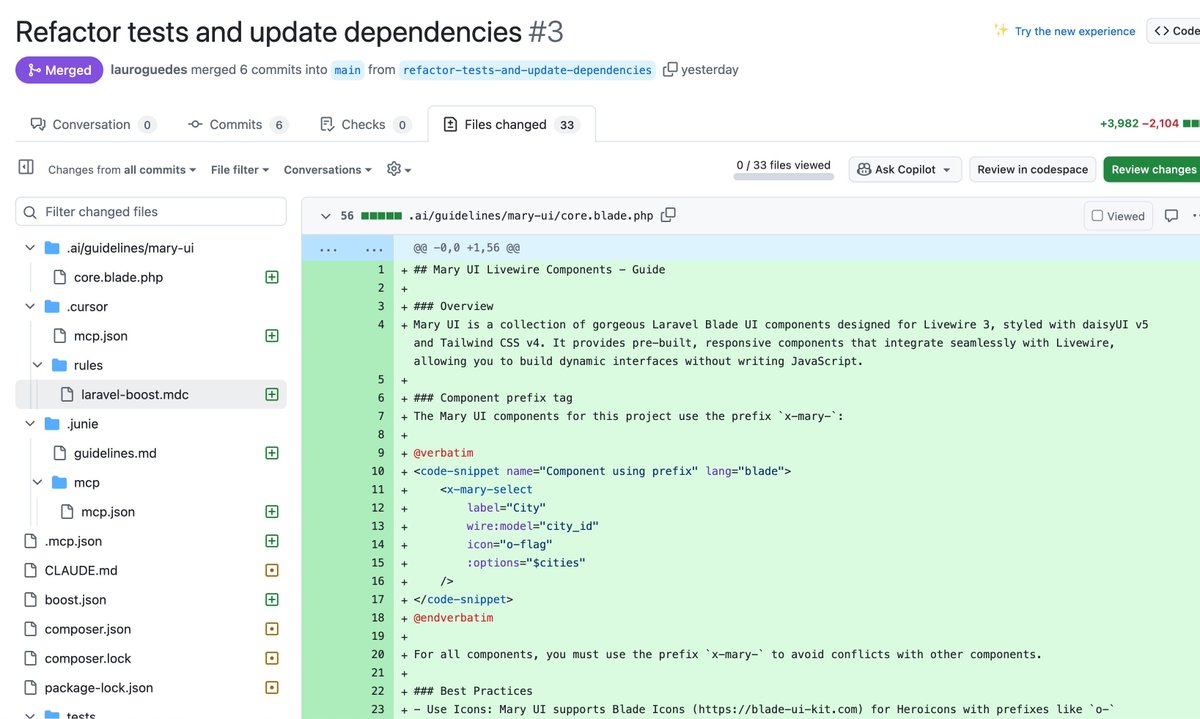
Task: Click the file tree collapse sidebar icon
Action: (26, 168)
